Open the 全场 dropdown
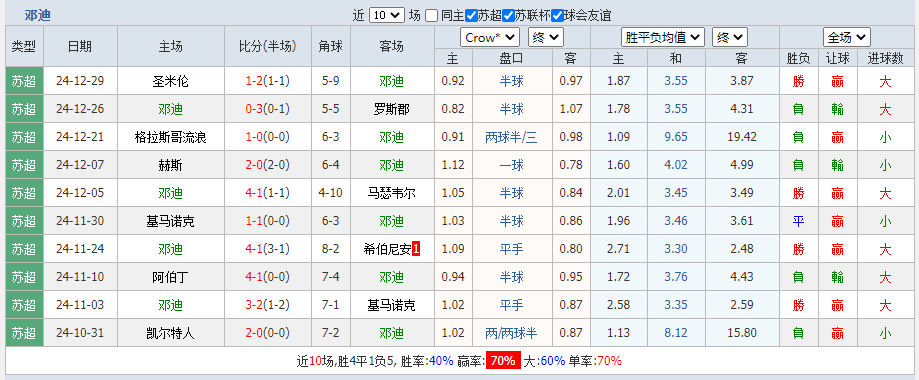Viewport: 919px width, 380px height. coord(847,38)
